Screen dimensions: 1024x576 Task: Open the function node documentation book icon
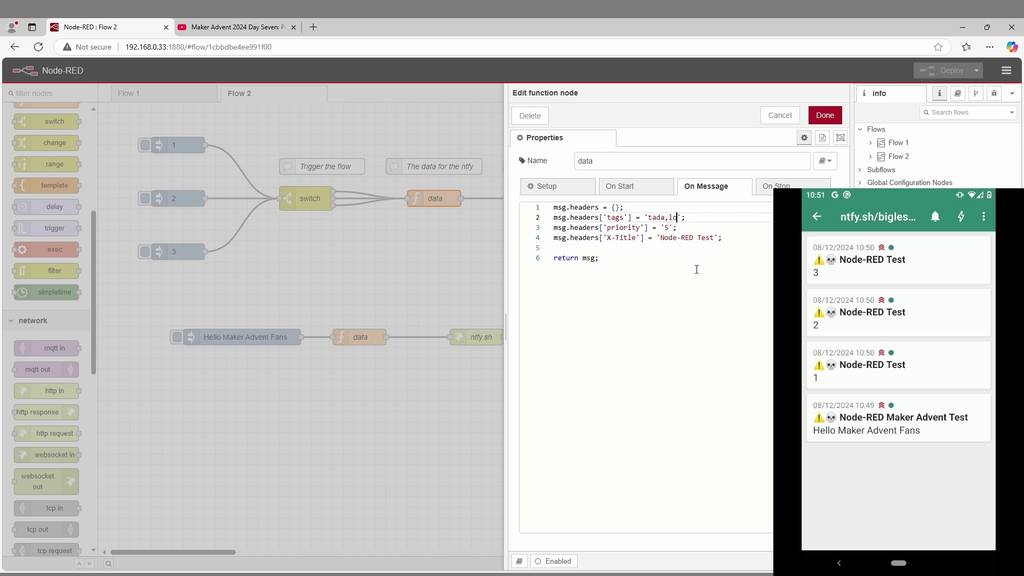coord(519,561)
